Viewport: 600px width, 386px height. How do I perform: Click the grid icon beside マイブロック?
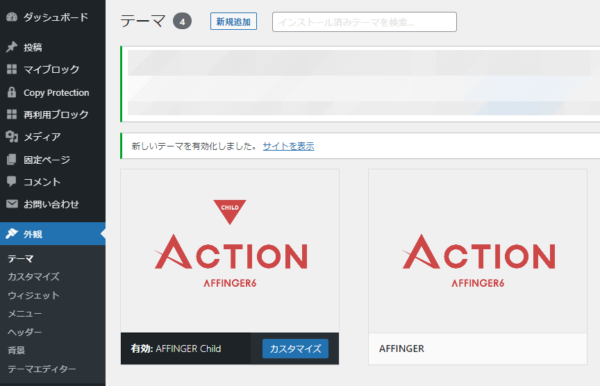click(x=12, y=69)
